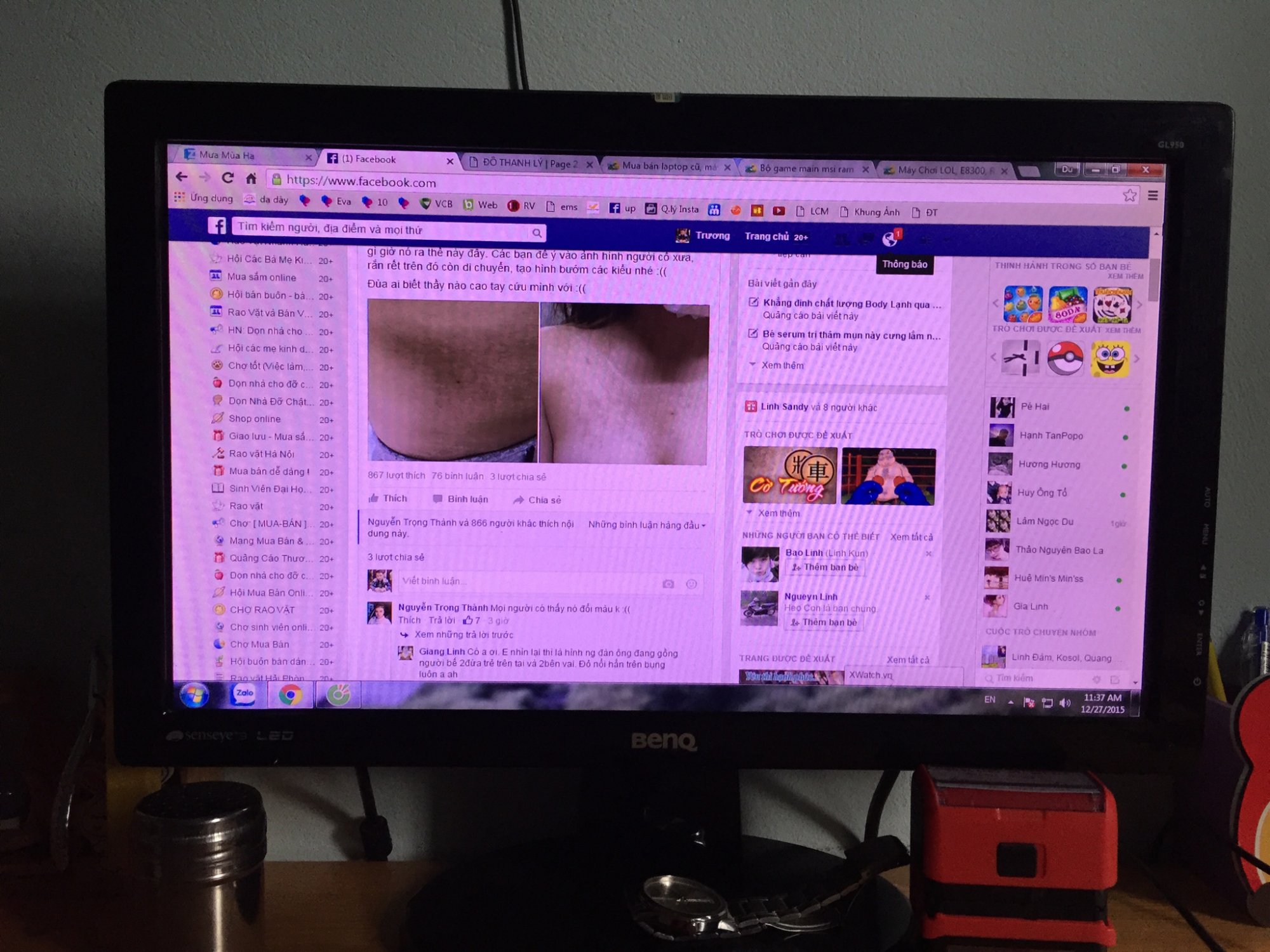Viewport: 1270px width, 952px height.
Task: Expand Xem thêm under suggested games
Action: 778,513
